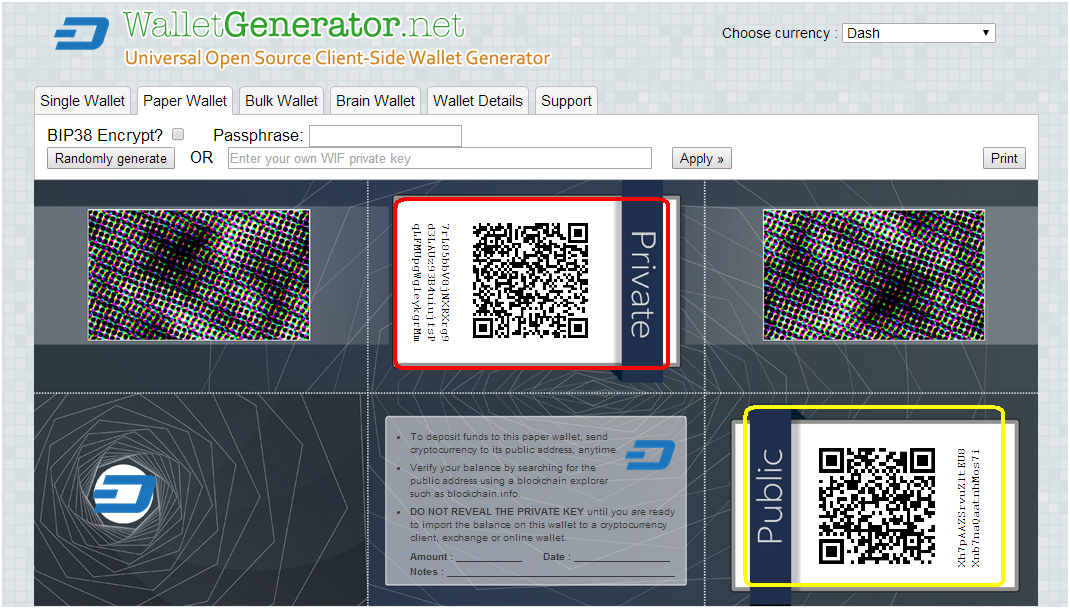This screenshot has height=609, width=1070.
Task: Enable the BIP38 Encrypt checkbox
Action: [x=178, y=134]
